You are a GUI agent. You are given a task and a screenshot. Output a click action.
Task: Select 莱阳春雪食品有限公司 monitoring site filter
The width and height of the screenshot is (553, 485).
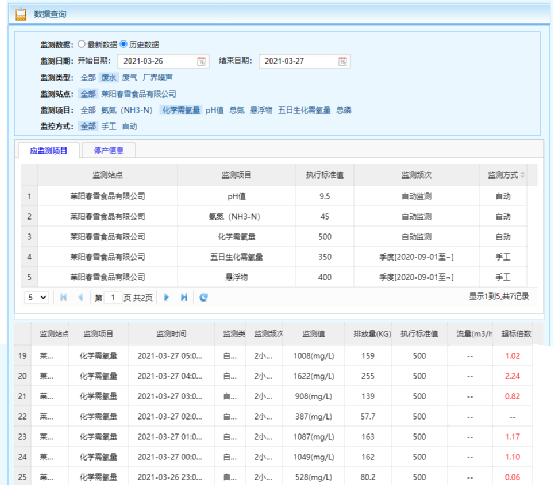139,94
